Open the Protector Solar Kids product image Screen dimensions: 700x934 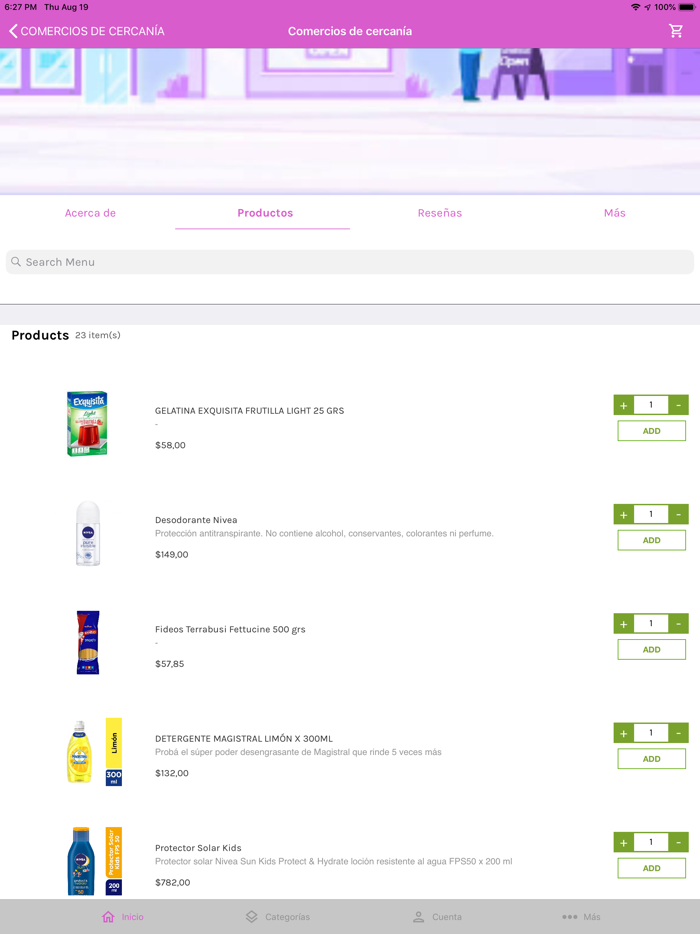94,861
